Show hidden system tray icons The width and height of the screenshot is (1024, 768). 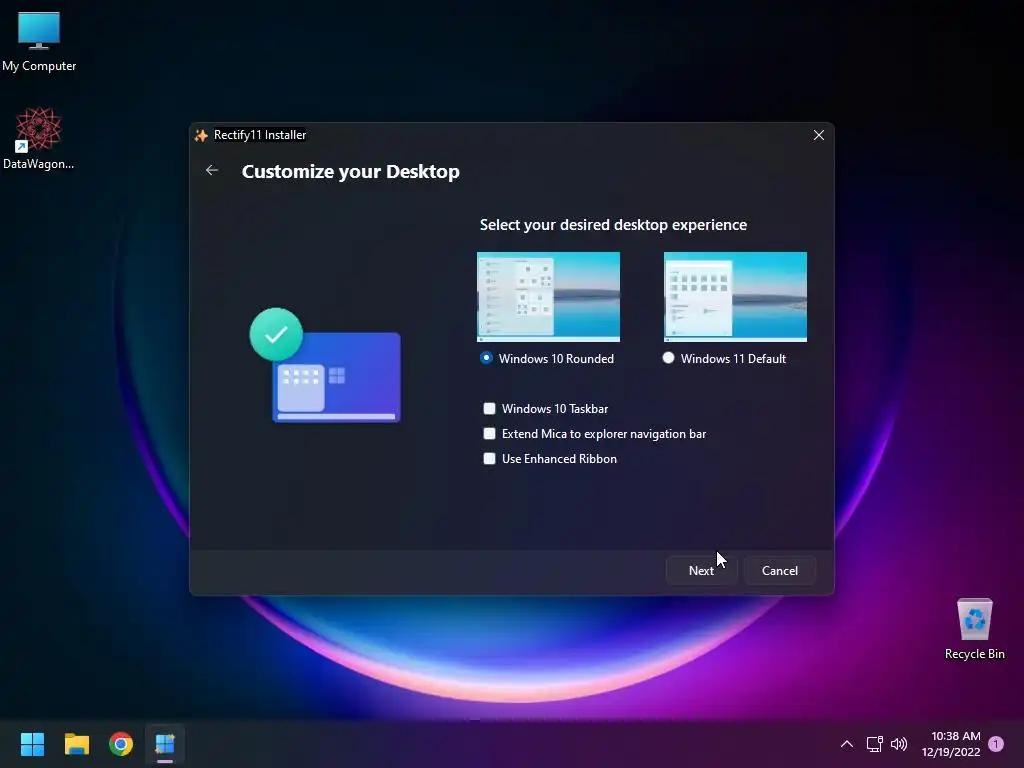[x=846, y=744]
